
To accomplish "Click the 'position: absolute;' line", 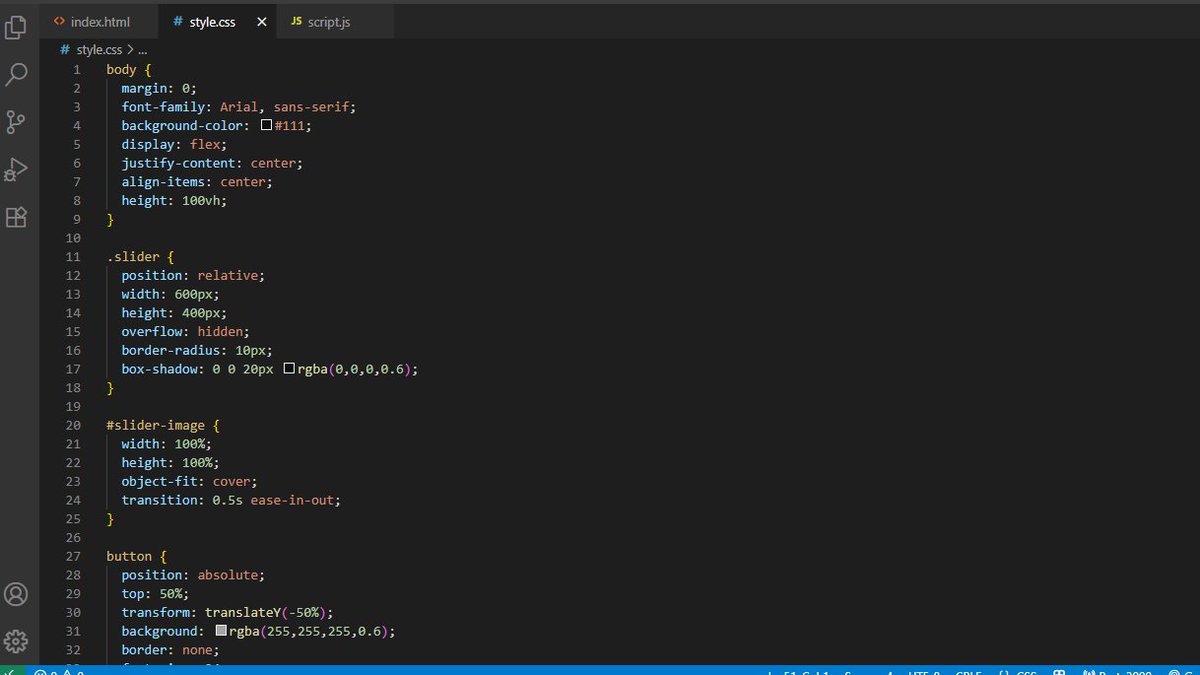I will pyautogui.click(x=194, y=575).
